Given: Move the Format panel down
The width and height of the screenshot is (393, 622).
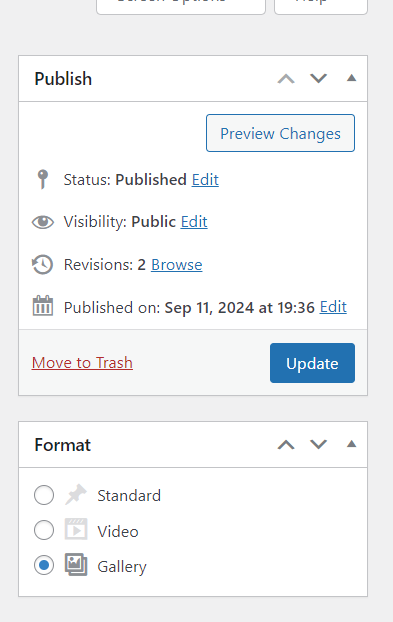Looking at the screenshot, I should click(318, 445).
